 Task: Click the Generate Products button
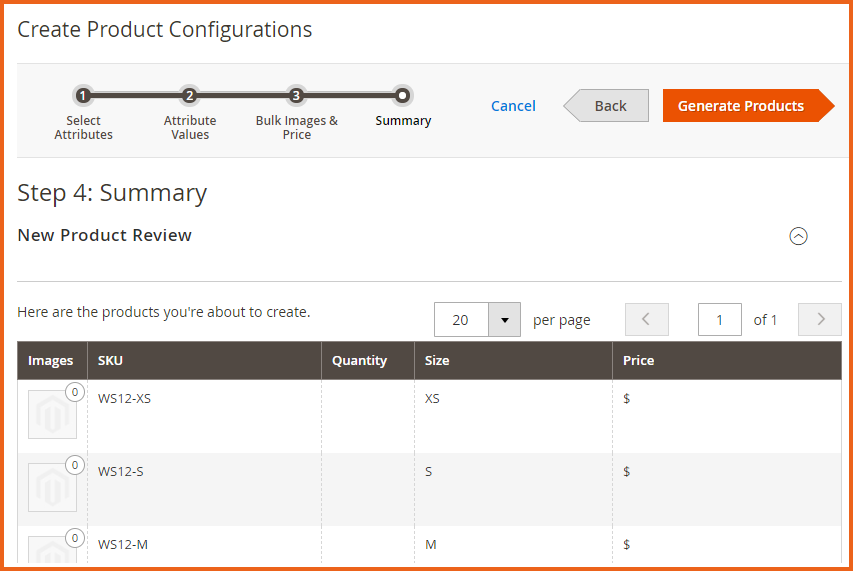tap(748, 105)
